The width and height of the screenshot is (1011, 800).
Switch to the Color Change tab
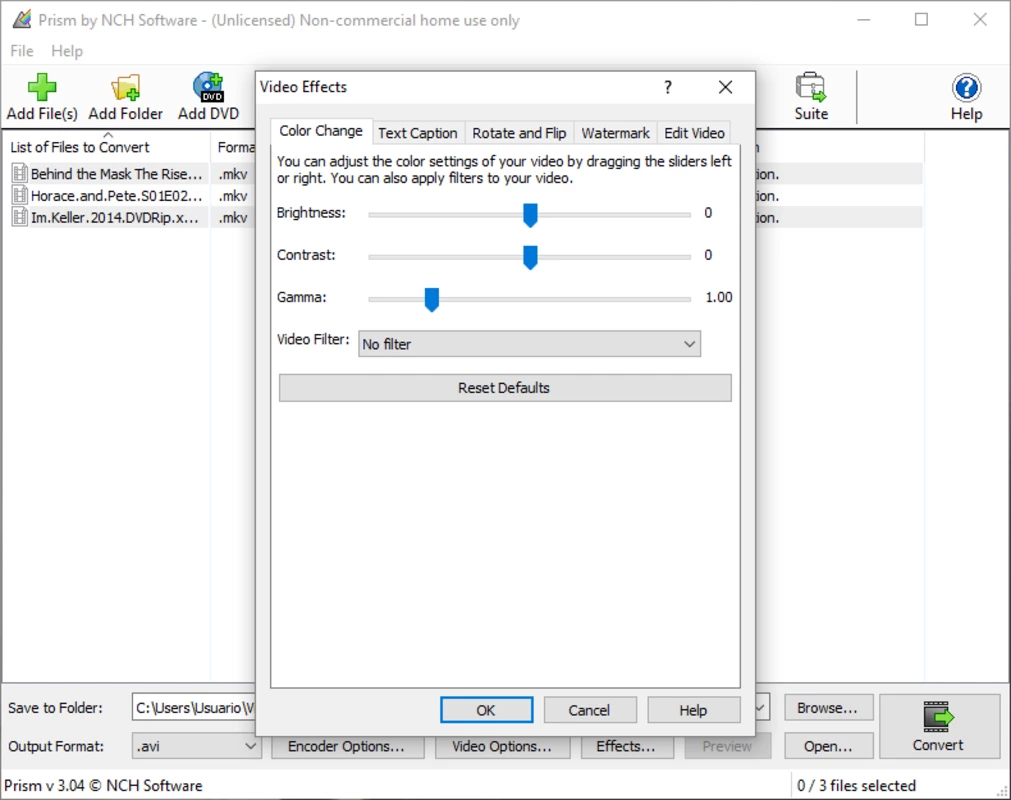(x=321, y=131)
